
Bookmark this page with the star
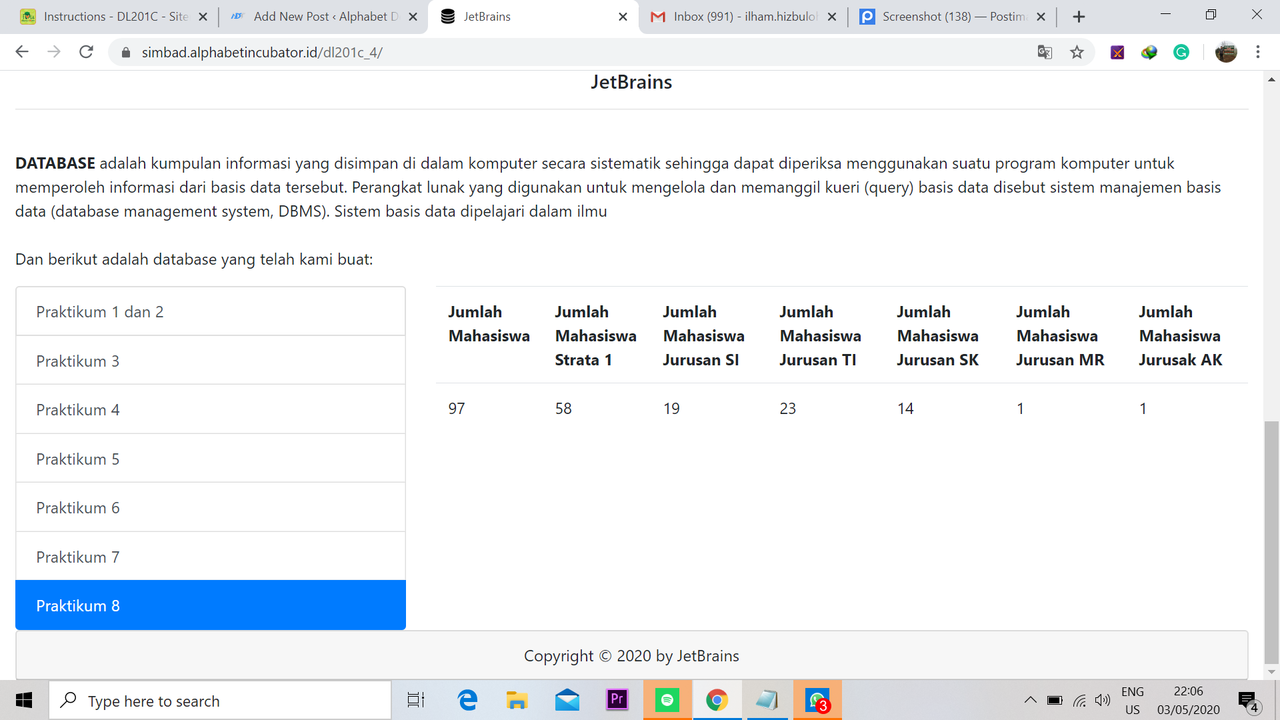pyautogui.click(x=1077, y=52)
